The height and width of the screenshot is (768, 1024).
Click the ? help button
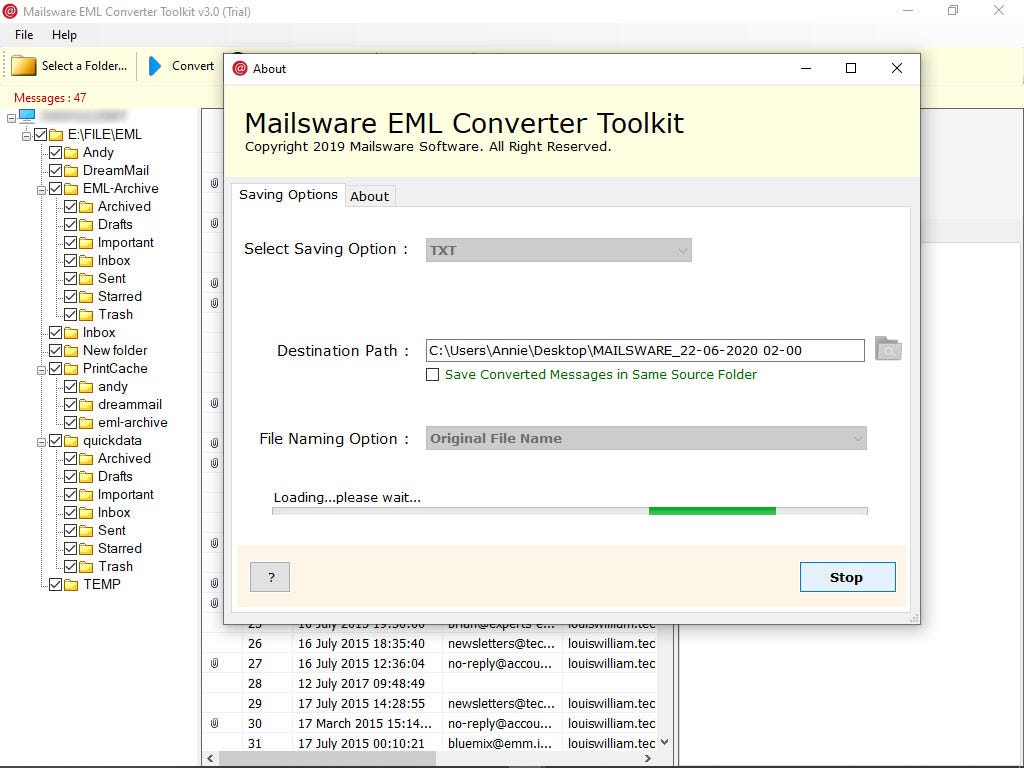pos(269,576)
